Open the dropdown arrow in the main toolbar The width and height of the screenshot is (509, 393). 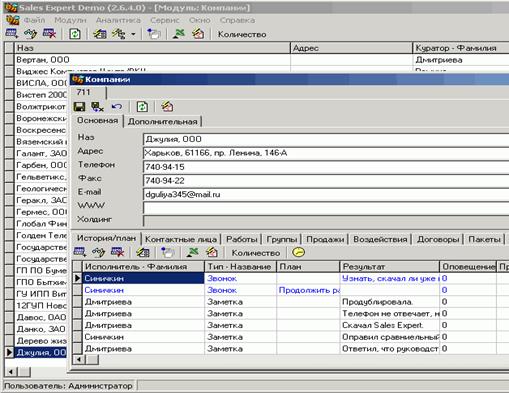[133, 34]
